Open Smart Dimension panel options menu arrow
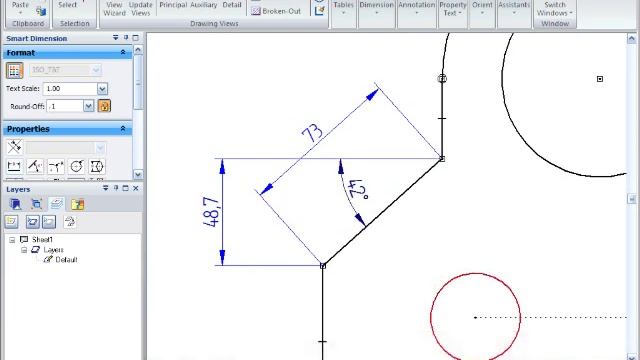The width and height of the screenshot is (640, 360). (x=116, y=38)
